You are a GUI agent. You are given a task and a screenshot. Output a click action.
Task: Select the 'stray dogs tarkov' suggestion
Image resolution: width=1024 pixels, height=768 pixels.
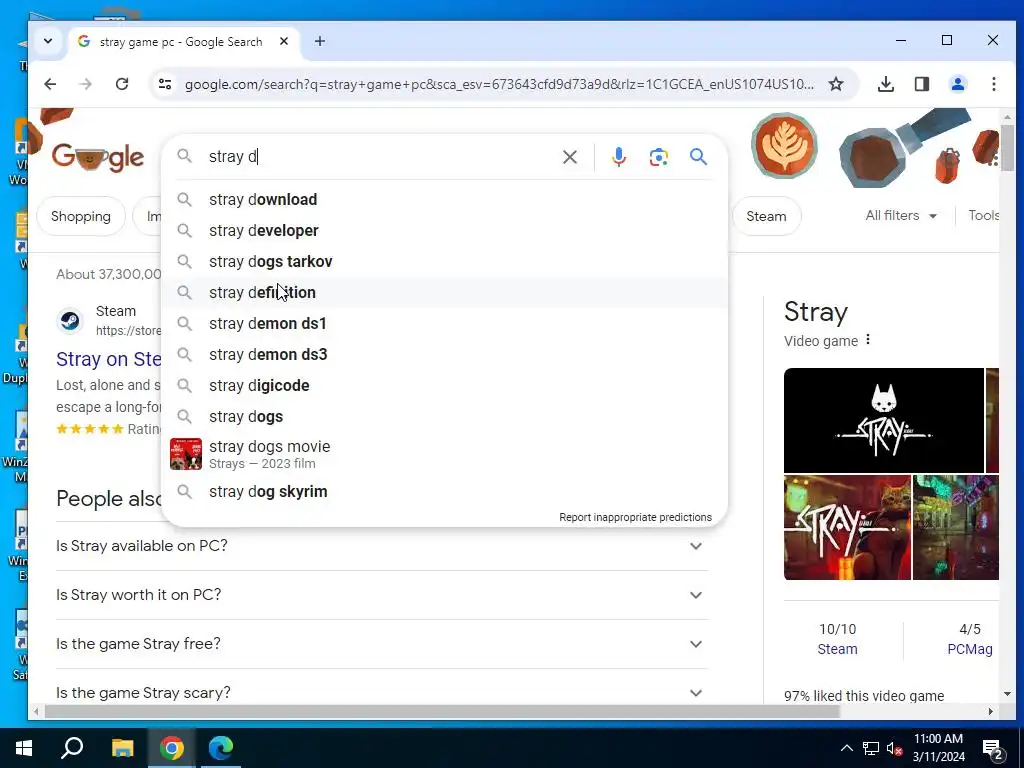point(444,262)
